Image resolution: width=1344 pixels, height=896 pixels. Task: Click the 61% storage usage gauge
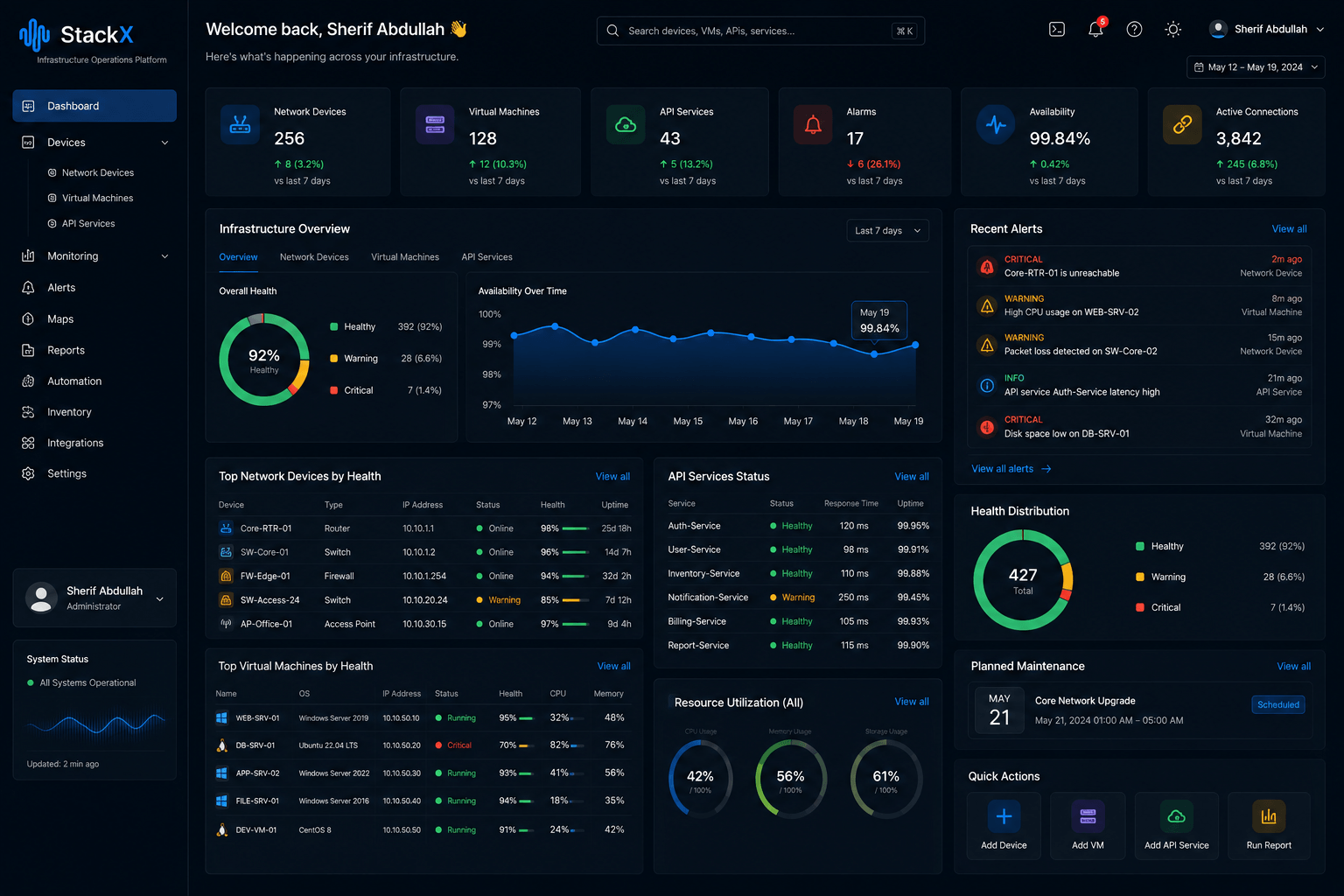coord(886,779)
